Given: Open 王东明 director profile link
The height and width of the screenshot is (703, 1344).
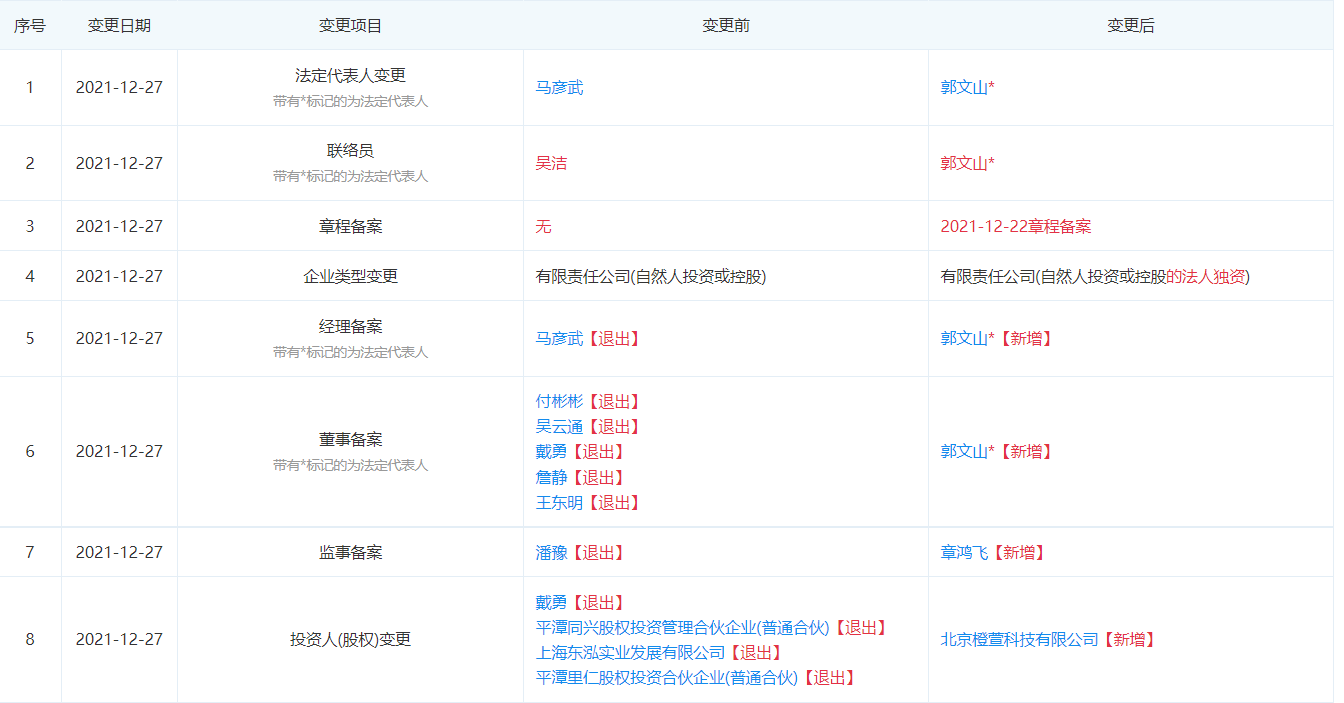Looking at the screenshot, I should point(559,502).
